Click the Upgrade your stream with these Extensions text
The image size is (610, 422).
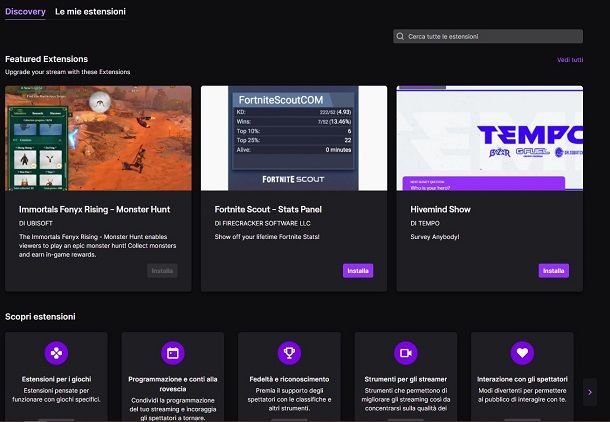coord(68,72)
